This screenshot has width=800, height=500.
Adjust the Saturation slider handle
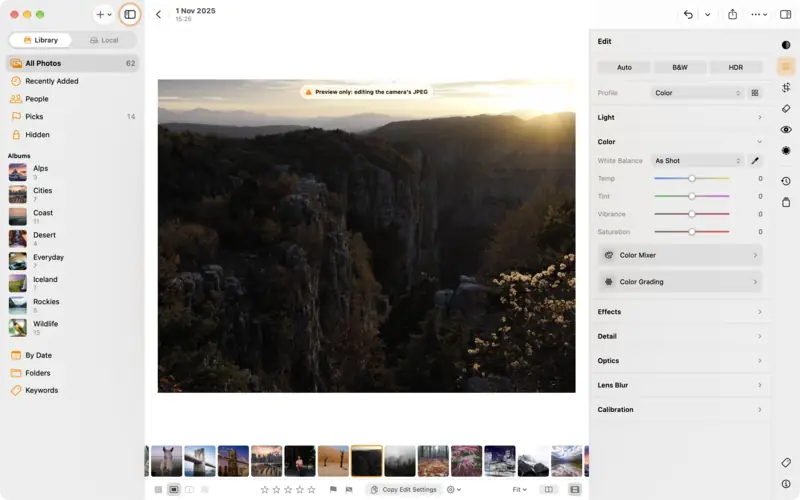coord(692,232)
